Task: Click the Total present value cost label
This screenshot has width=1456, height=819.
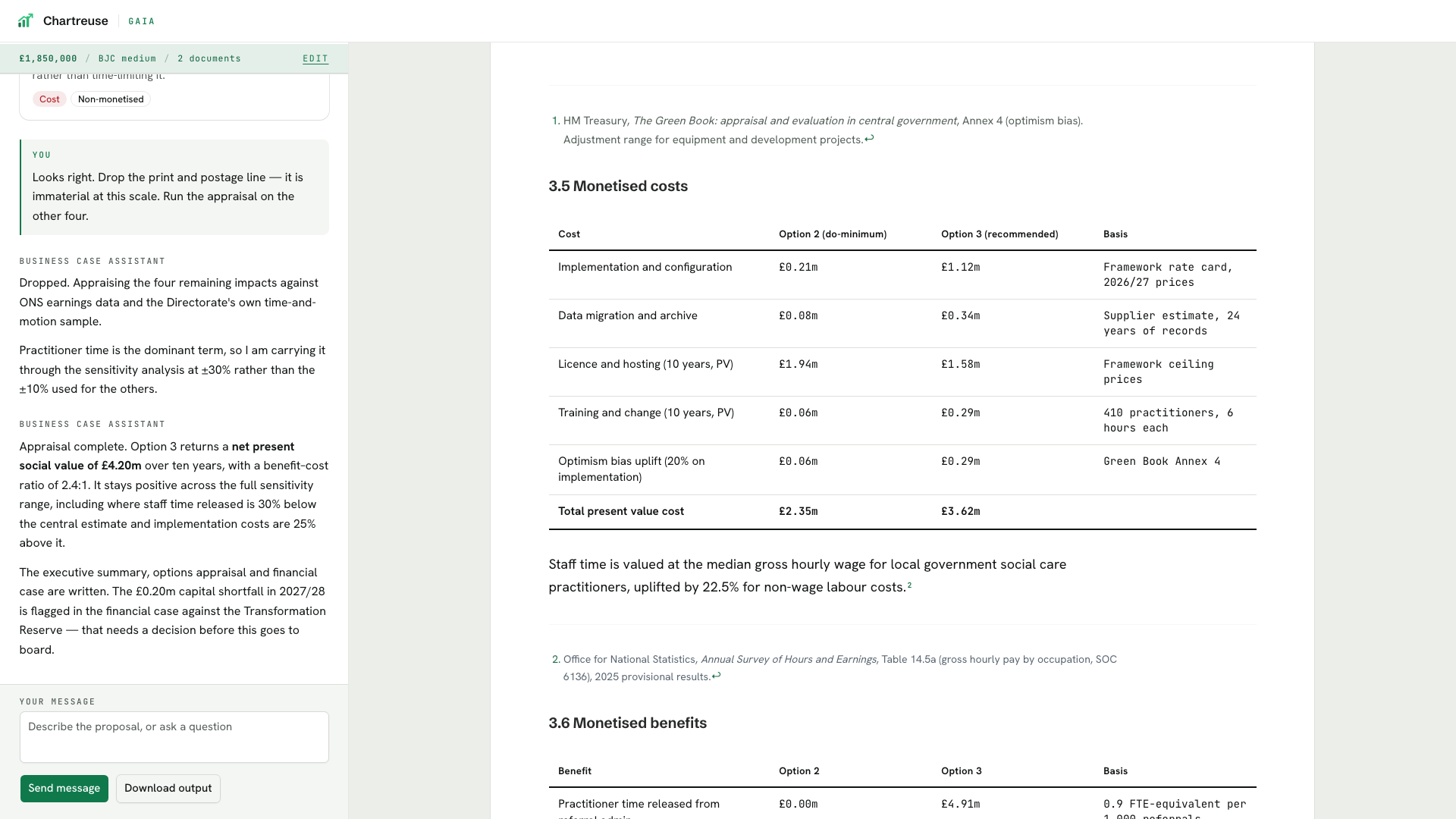Action: [621, 511]
